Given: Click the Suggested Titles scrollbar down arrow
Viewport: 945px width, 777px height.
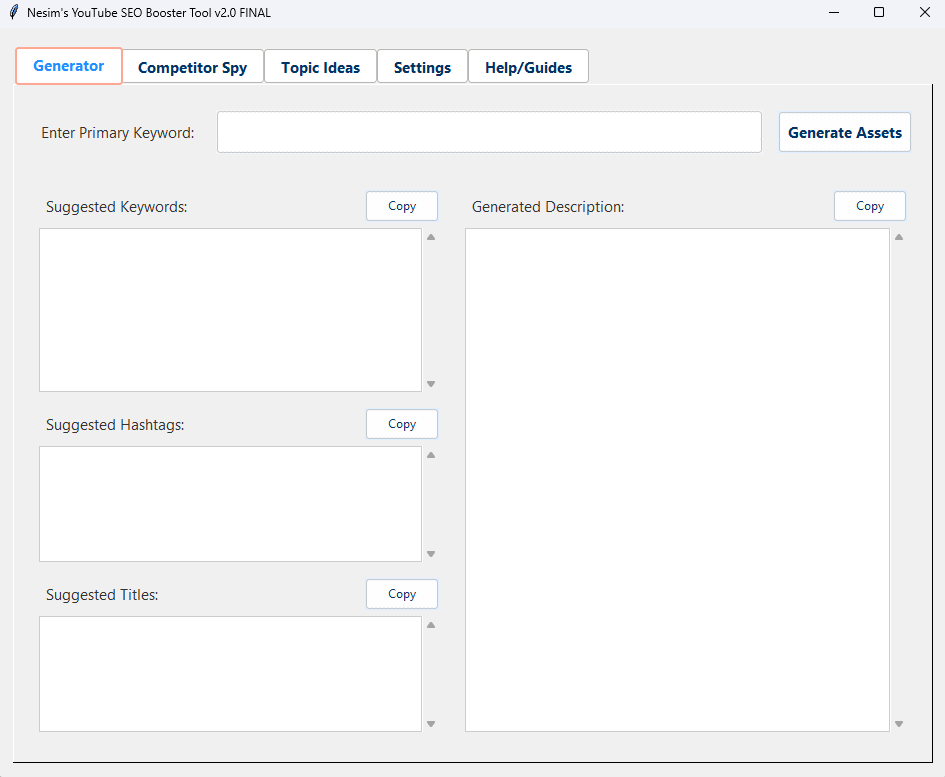Looking at the screenshot, I should pyautogui.click(x=431, y=723).
